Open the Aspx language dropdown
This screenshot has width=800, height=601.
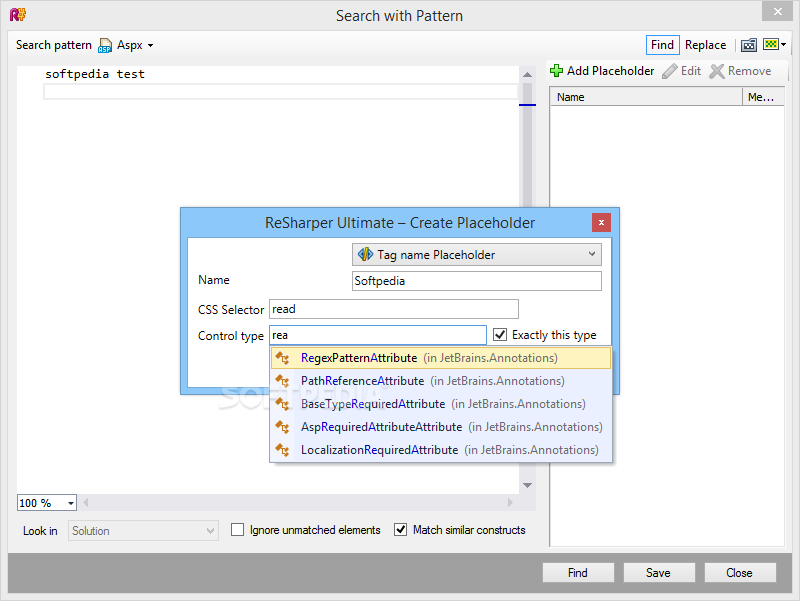tap(151, 45)
